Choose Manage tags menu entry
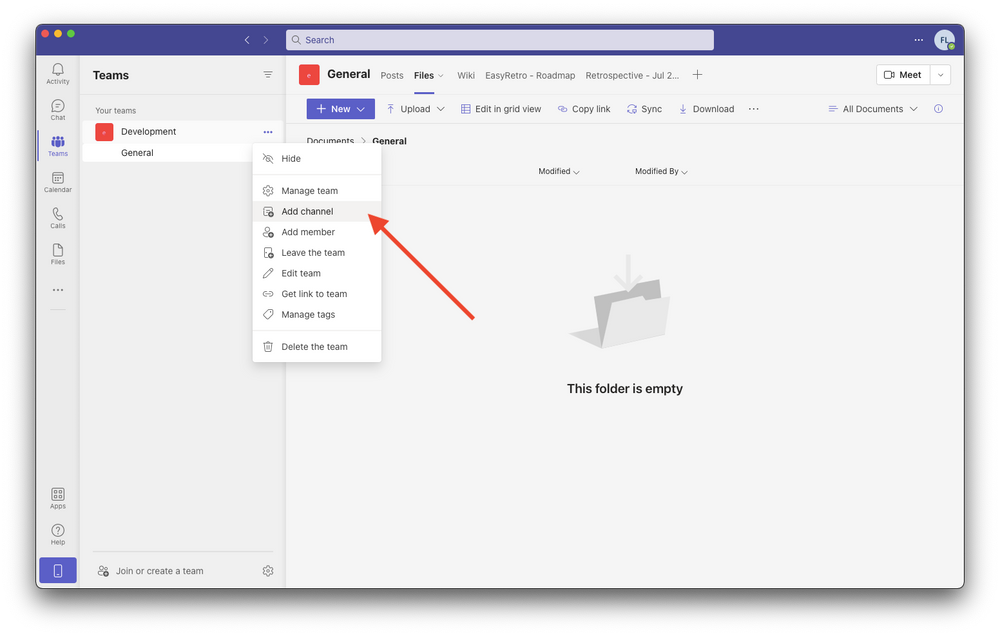 tap(317, 314)
